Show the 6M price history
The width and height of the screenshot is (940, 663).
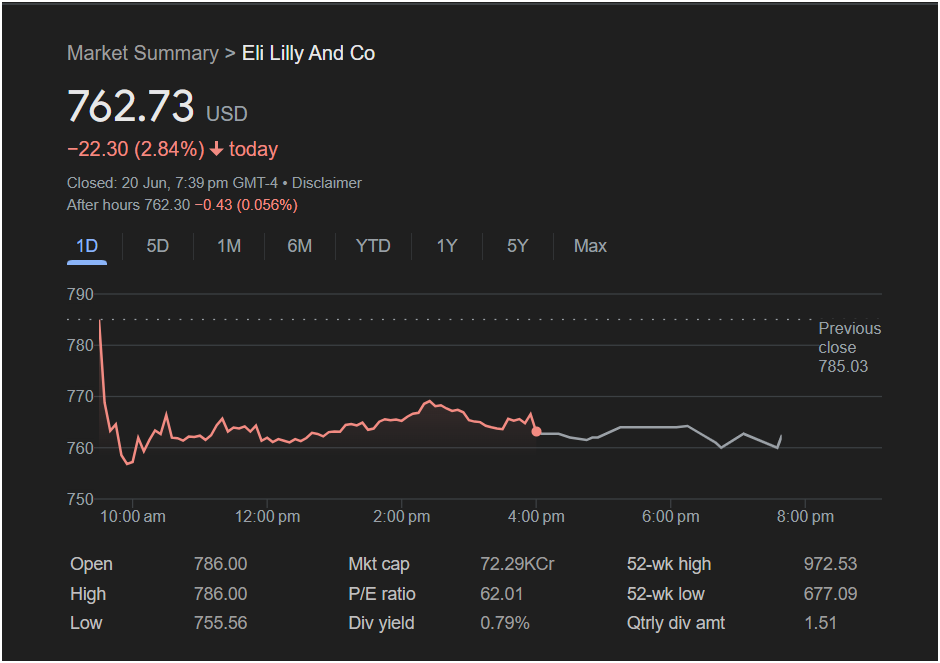pyautogui.click(x=300, y=246)
